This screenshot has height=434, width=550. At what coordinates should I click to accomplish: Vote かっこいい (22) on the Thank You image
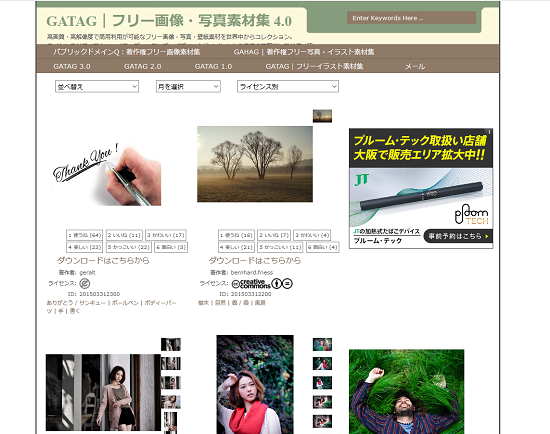click(129, 247)
